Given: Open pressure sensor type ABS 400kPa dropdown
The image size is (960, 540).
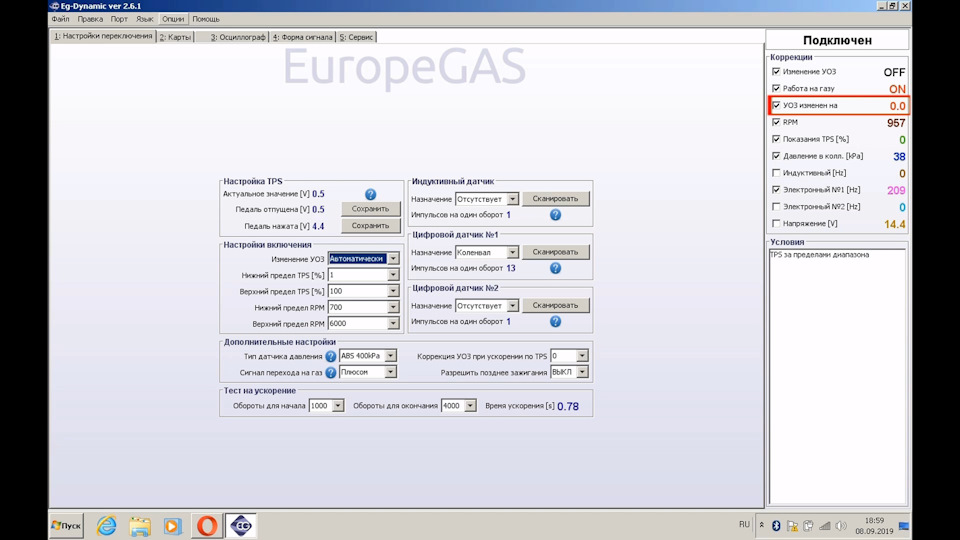Looking at the screenshot, I should (x=390, y=356).
